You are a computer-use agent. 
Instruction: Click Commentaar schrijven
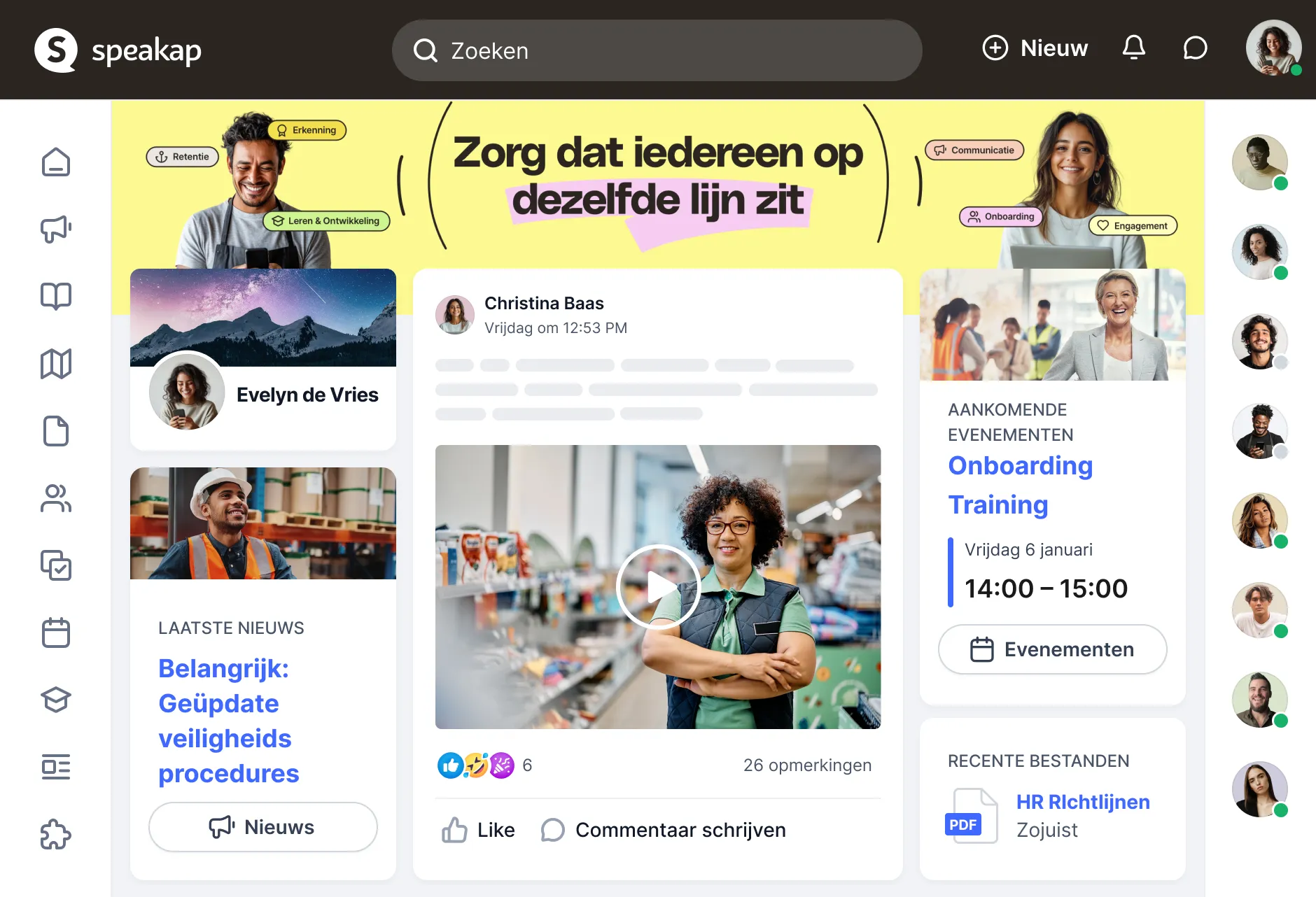click(x=664, y=830)
